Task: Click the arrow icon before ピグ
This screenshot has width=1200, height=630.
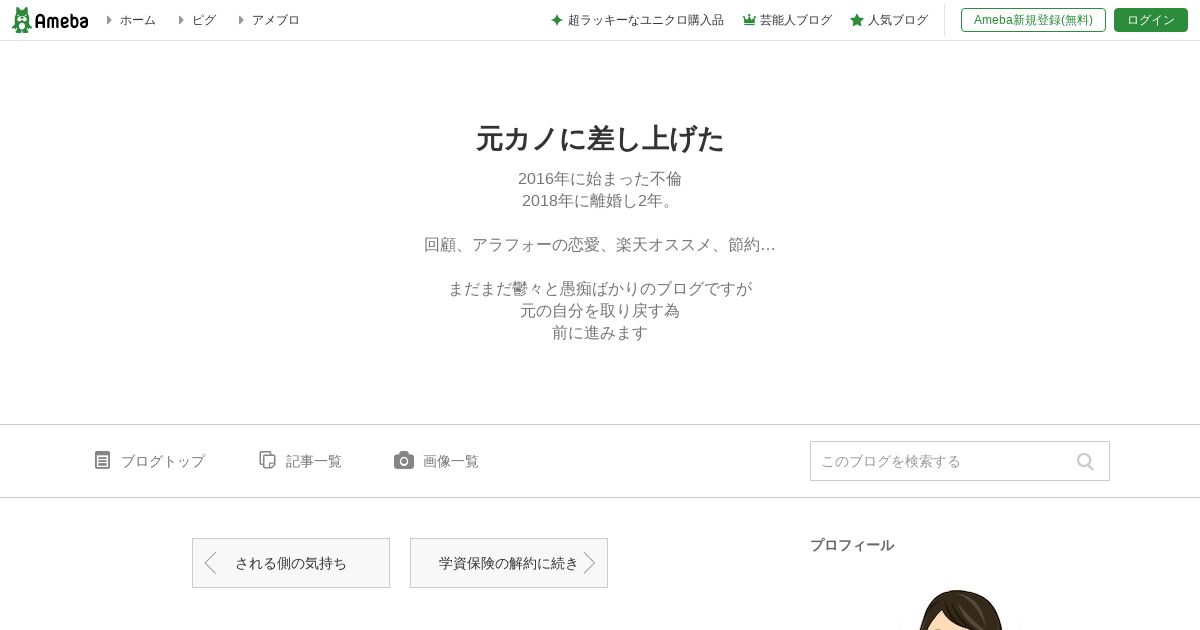Action: click(x=181, y=20)
